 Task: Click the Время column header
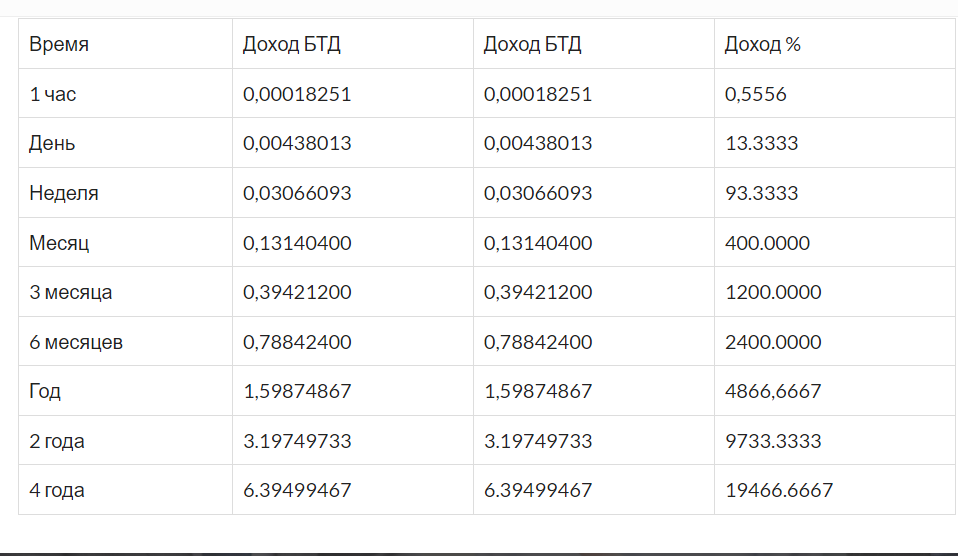59,45
